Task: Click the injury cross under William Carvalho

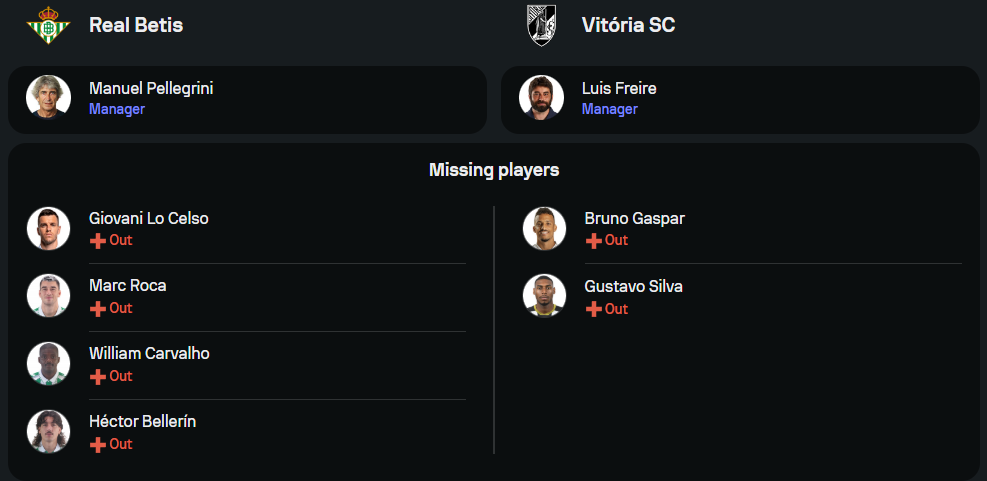Action: pos(98,377)
